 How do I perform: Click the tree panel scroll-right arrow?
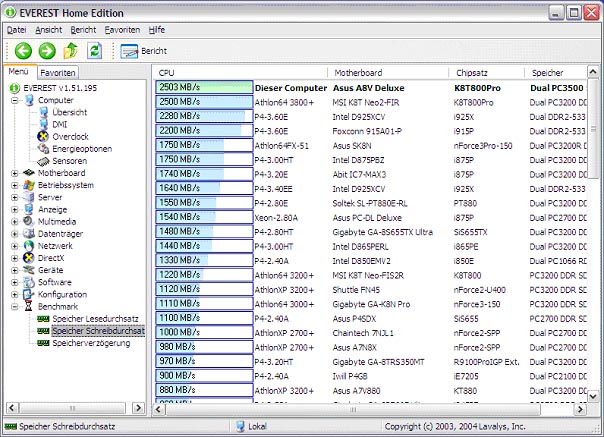click(138, 408)
